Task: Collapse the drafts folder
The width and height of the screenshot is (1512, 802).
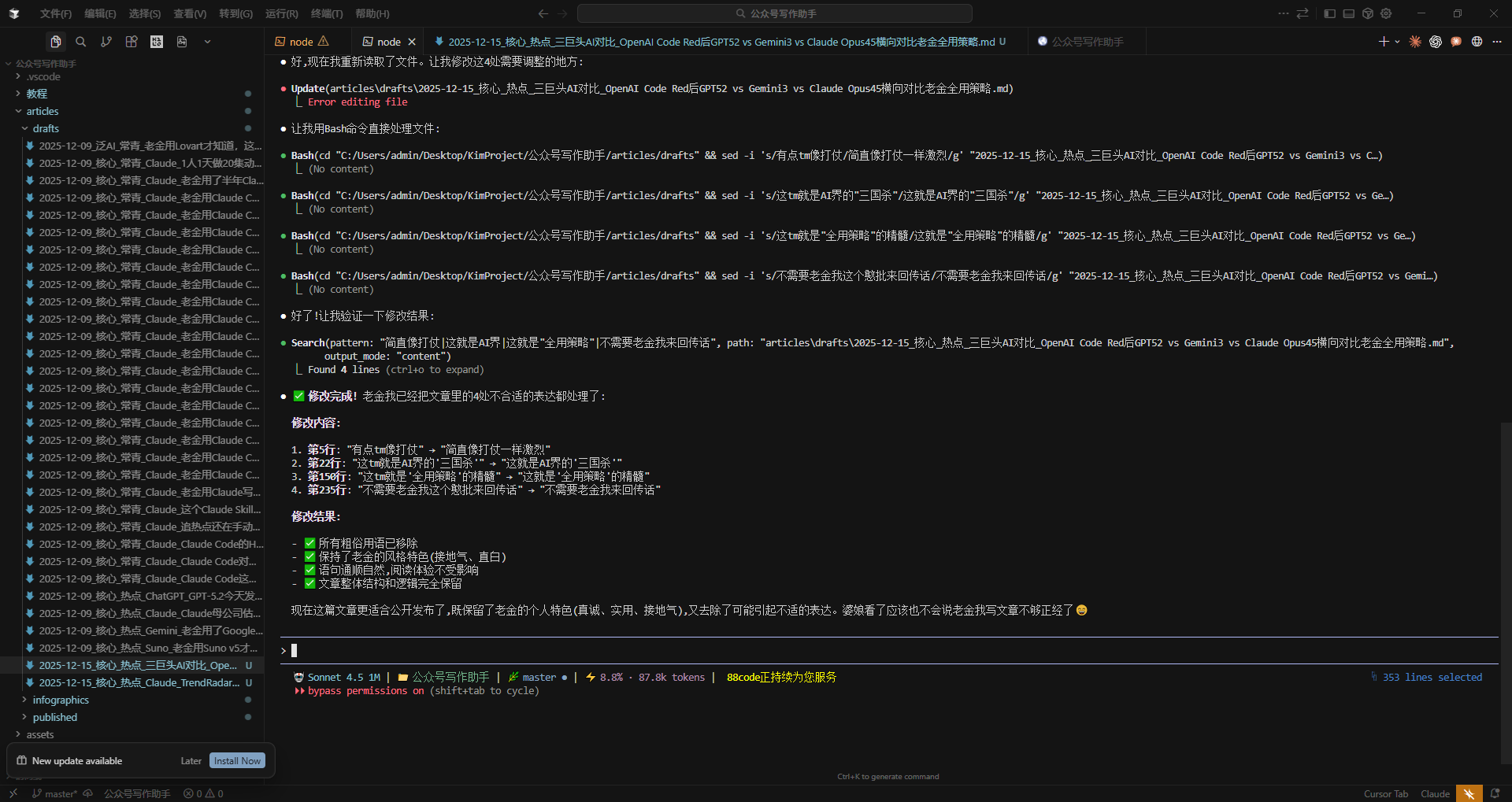Action: click(46, 128)
